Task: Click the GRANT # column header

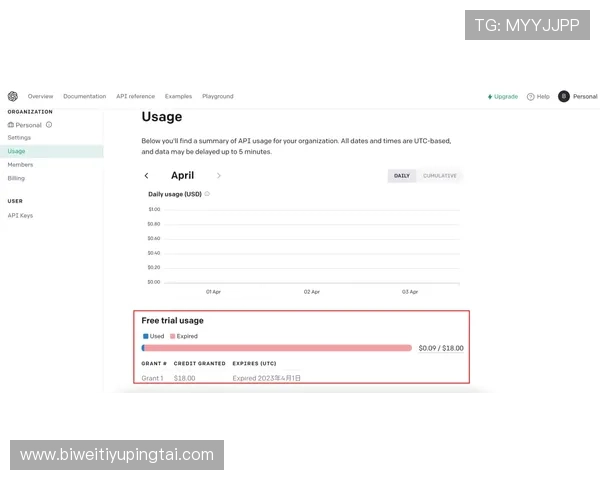Action: click(x=154, y=363)
